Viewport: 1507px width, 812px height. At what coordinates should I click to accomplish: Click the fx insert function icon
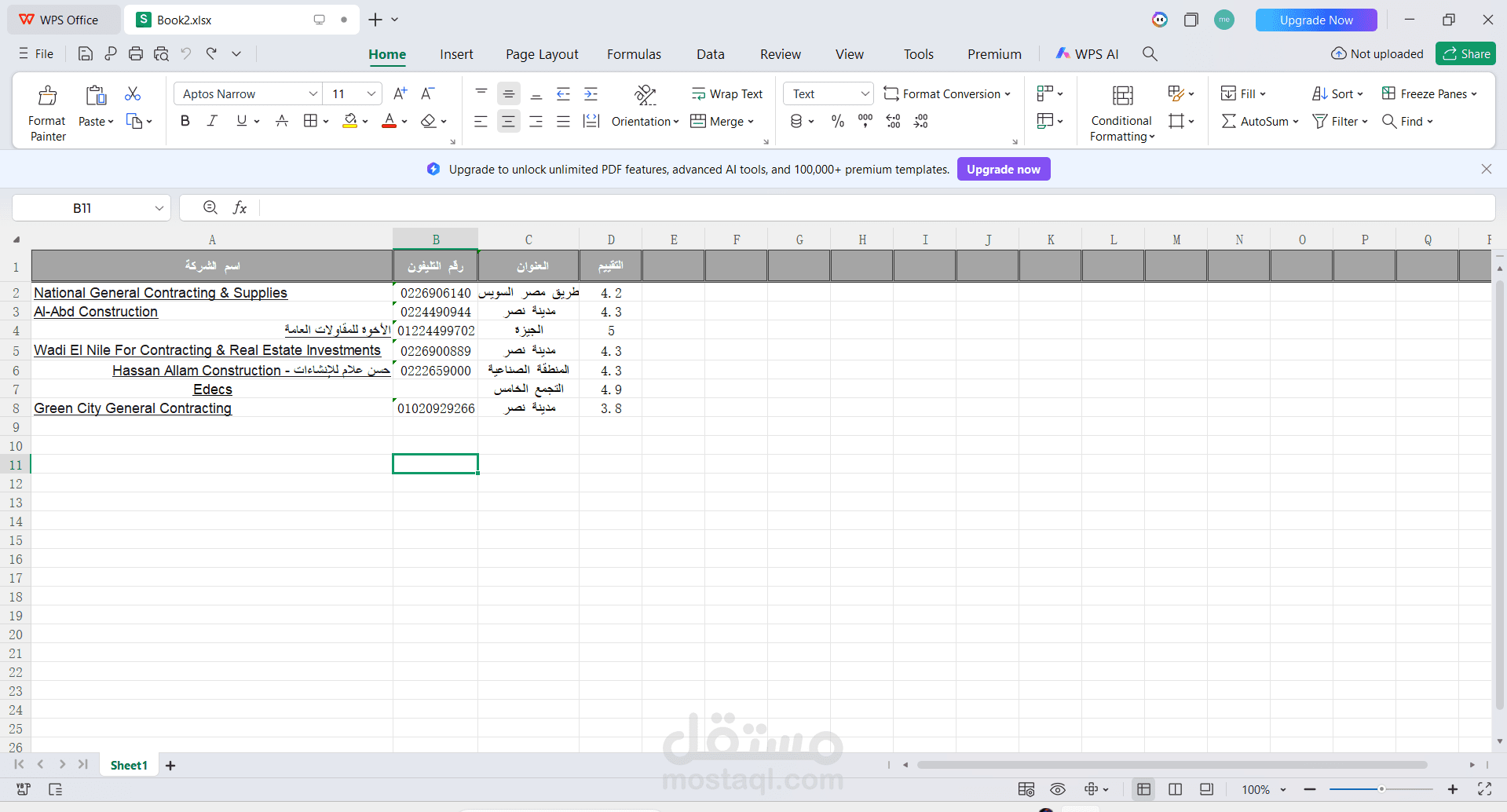pyautogui.click(x=240, y=207)
